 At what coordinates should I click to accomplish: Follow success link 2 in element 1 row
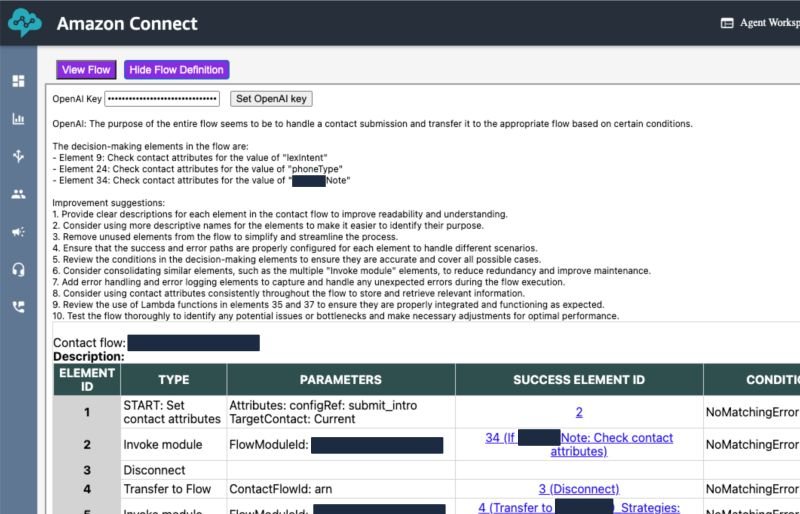coord(579,412)
